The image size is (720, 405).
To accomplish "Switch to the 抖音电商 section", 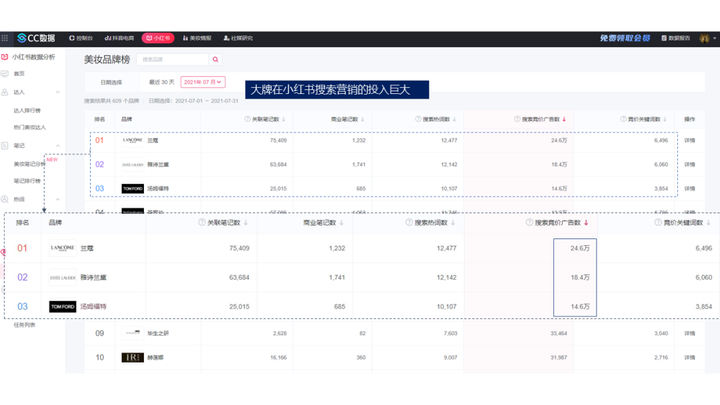I will (119, 38).
